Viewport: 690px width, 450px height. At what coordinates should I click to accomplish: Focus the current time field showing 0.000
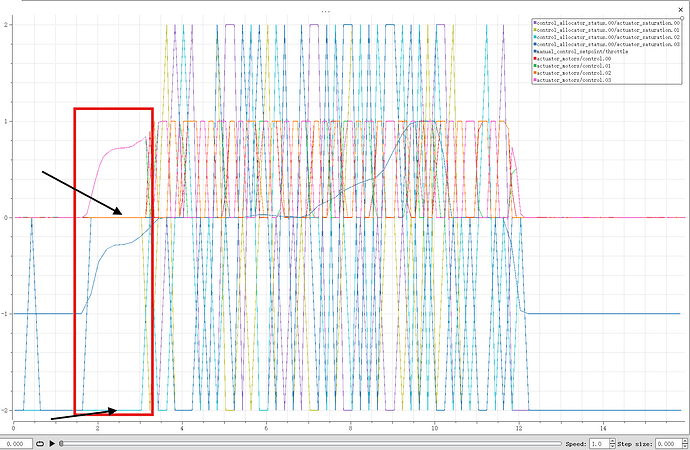click(16, 443)
